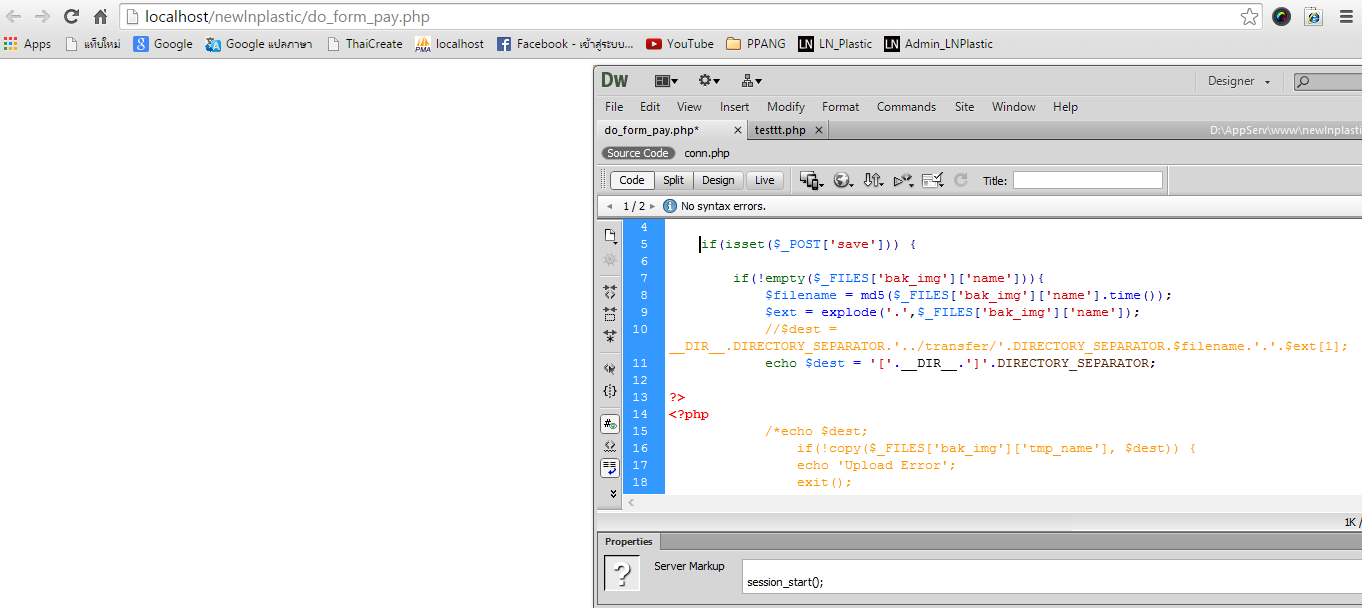Open Multiscreen preview dropdown icon
This screenshot has width=1362, height=608.
click(x=811, y=180)
